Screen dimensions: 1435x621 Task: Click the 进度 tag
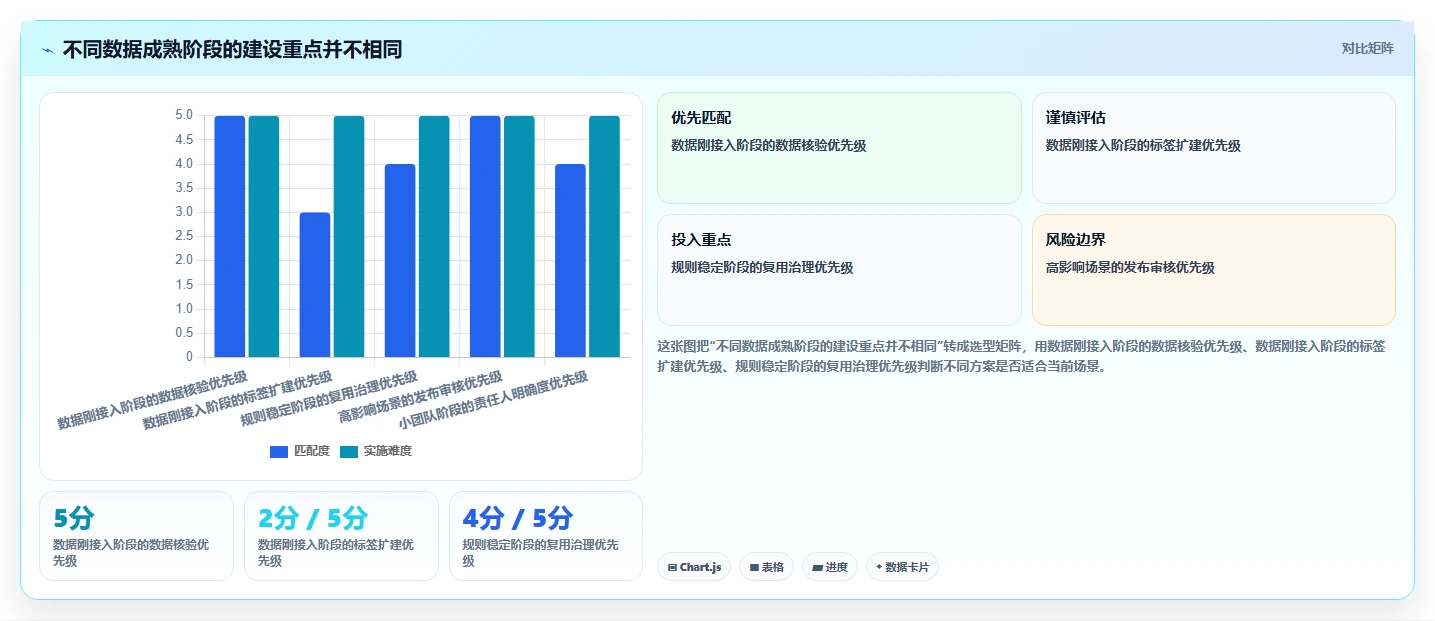(830, 567)
